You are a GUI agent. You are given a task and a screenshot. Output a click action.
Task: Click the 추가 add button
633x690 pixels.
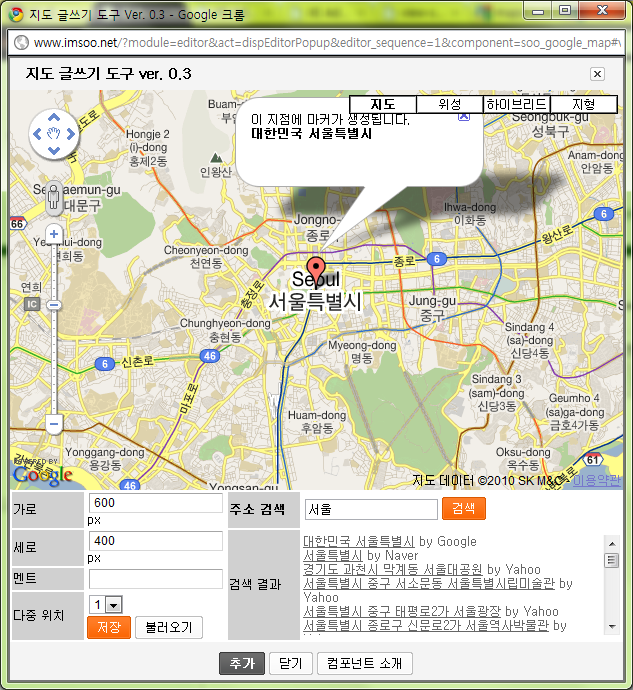pyautogui.click(x=242, y=663)
